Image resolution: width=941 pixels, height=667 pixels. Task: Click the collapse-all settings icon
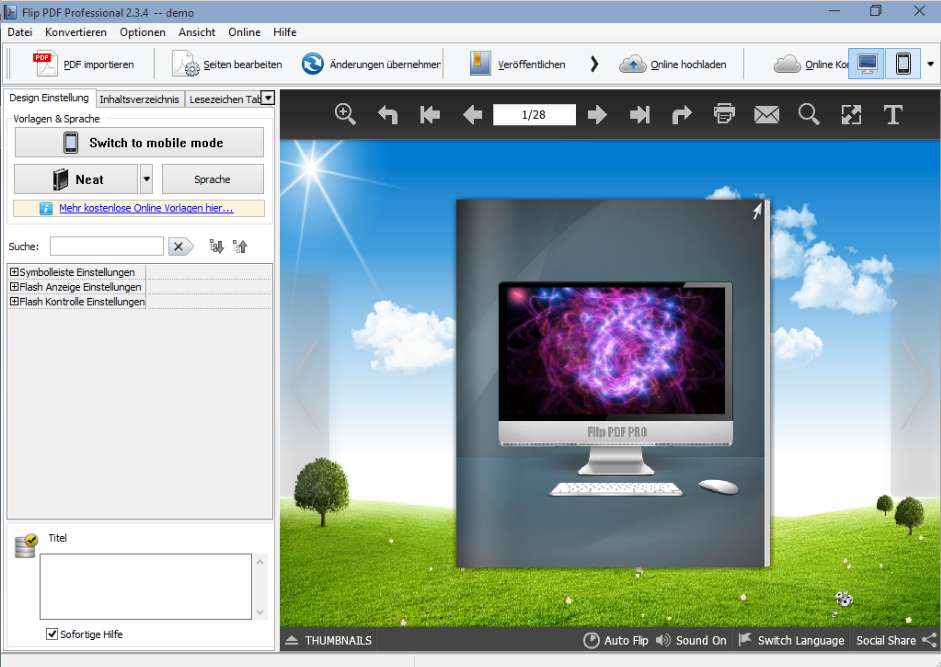tap(240, 246)
